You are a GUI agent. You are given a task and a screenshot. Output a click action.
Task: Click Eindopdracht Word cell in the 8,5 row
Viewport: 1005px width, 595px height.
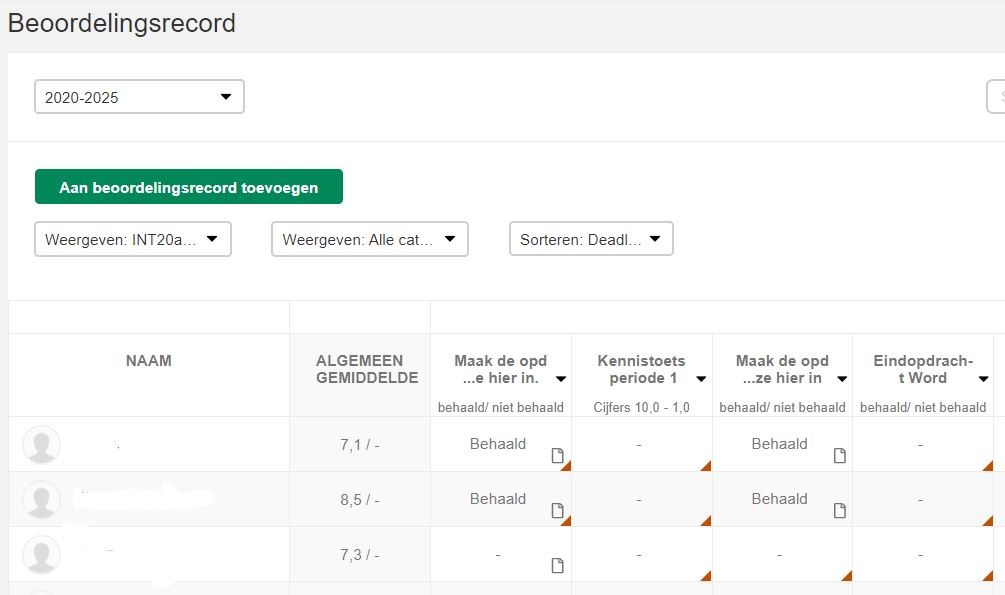pos(923,499)
